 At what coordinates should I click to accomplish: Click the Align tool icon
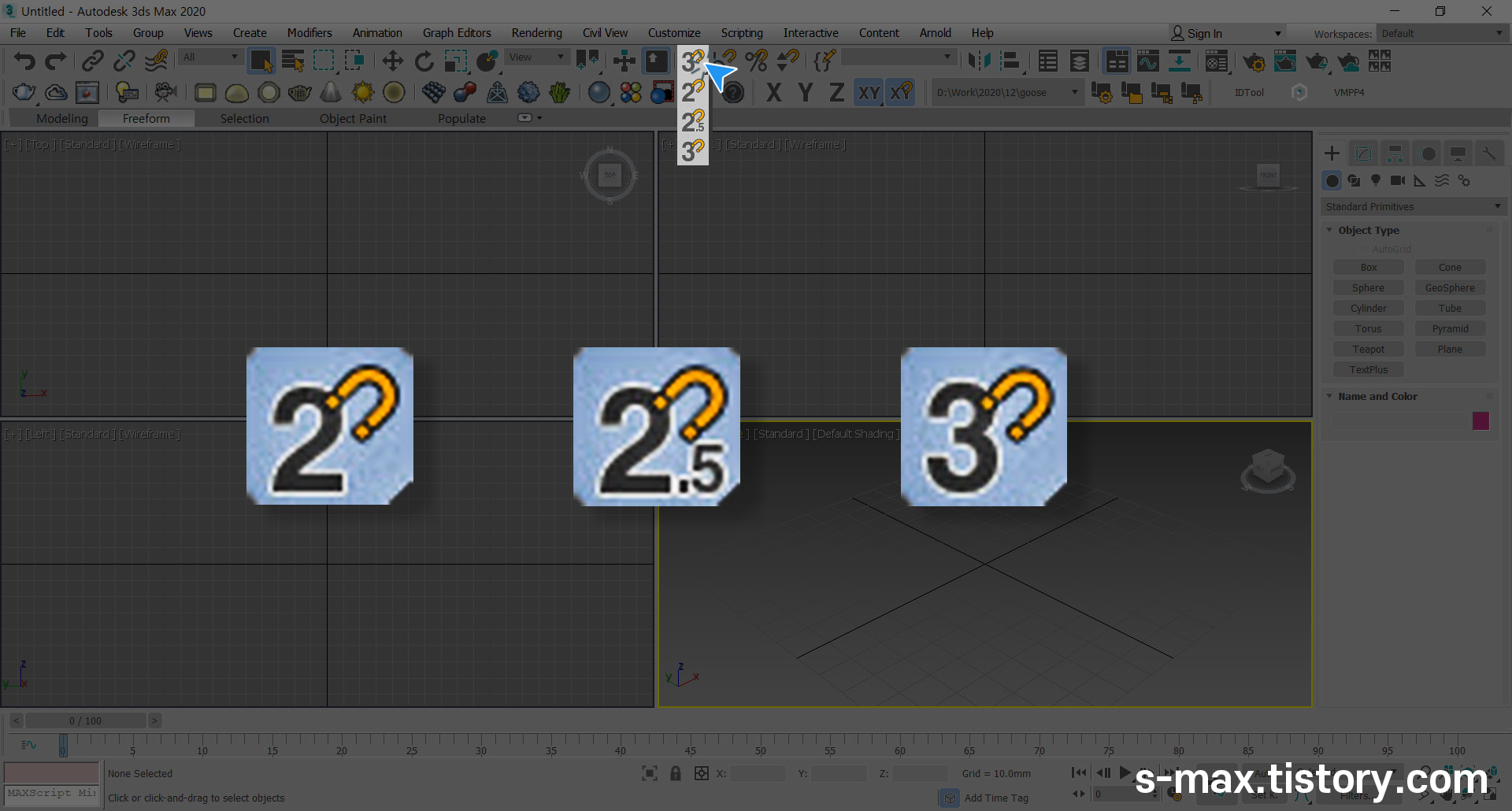1010,61
